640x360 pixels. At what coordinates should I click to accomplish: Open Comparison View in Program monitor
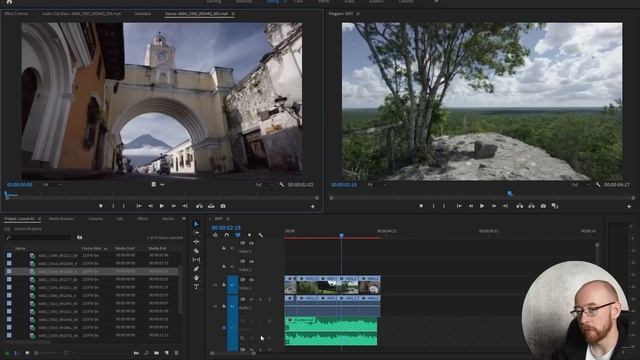pyautogui.click(x=555, y=206)
